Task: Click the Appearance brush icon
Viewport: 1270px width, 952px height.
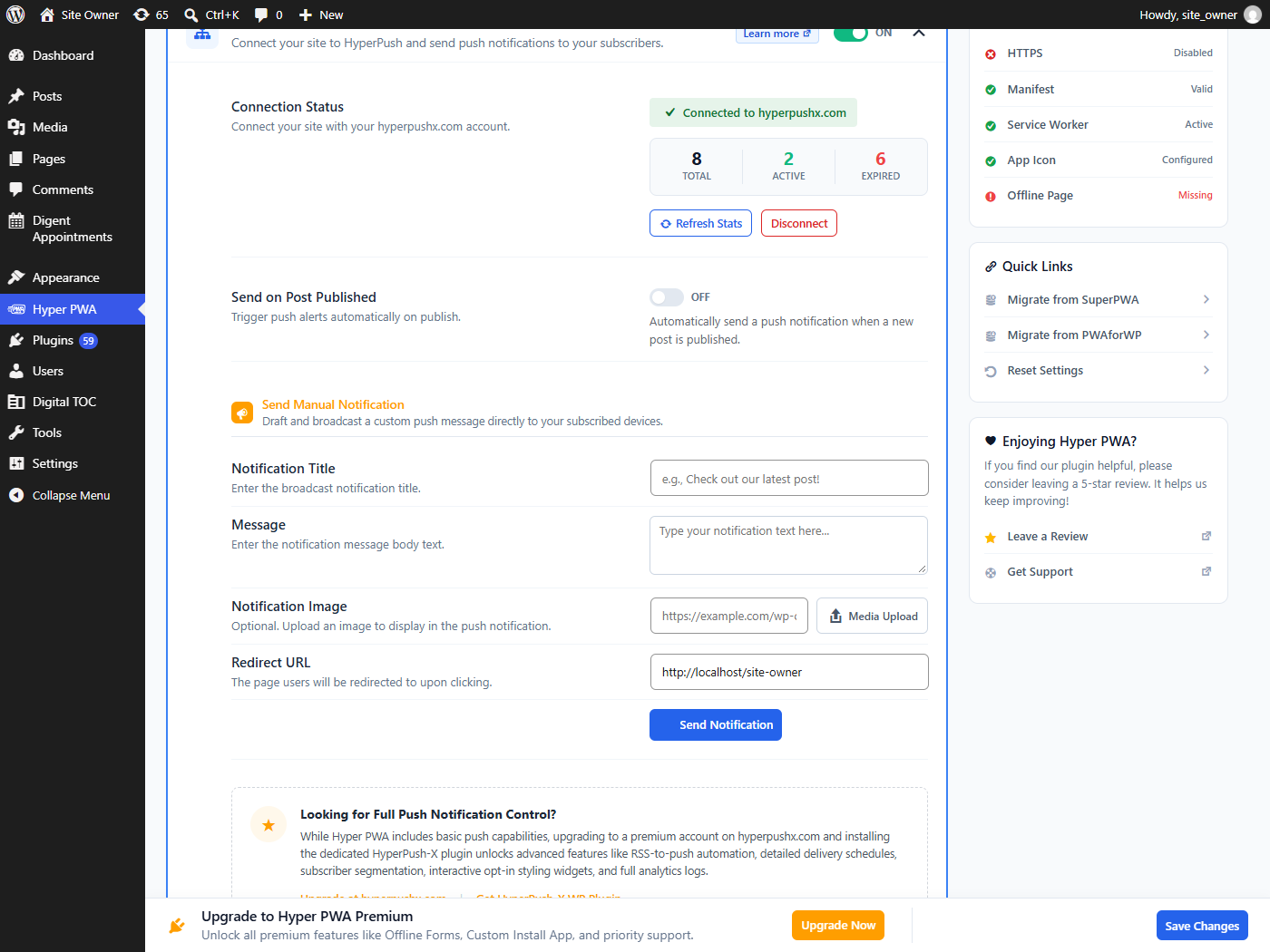Action: coord(16,277)
